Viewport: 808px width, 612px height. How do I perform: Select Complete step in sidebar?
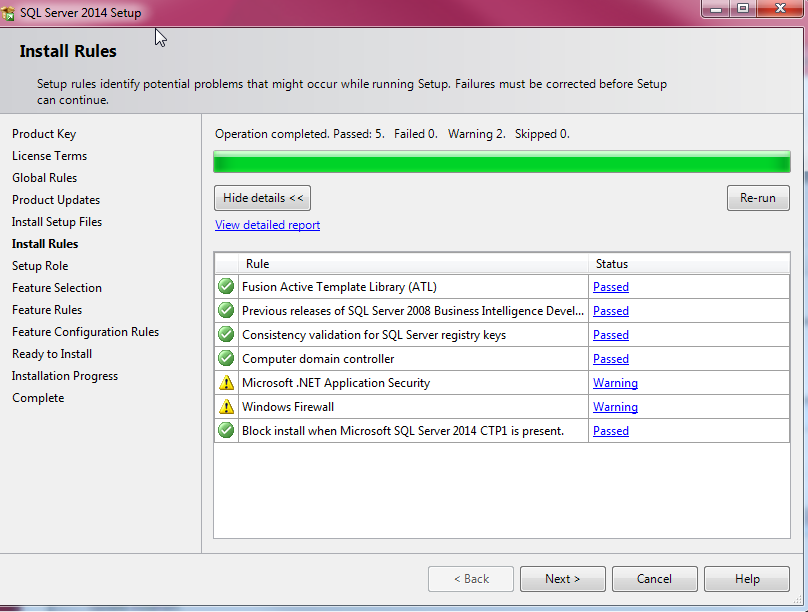(x=38, y=398)
